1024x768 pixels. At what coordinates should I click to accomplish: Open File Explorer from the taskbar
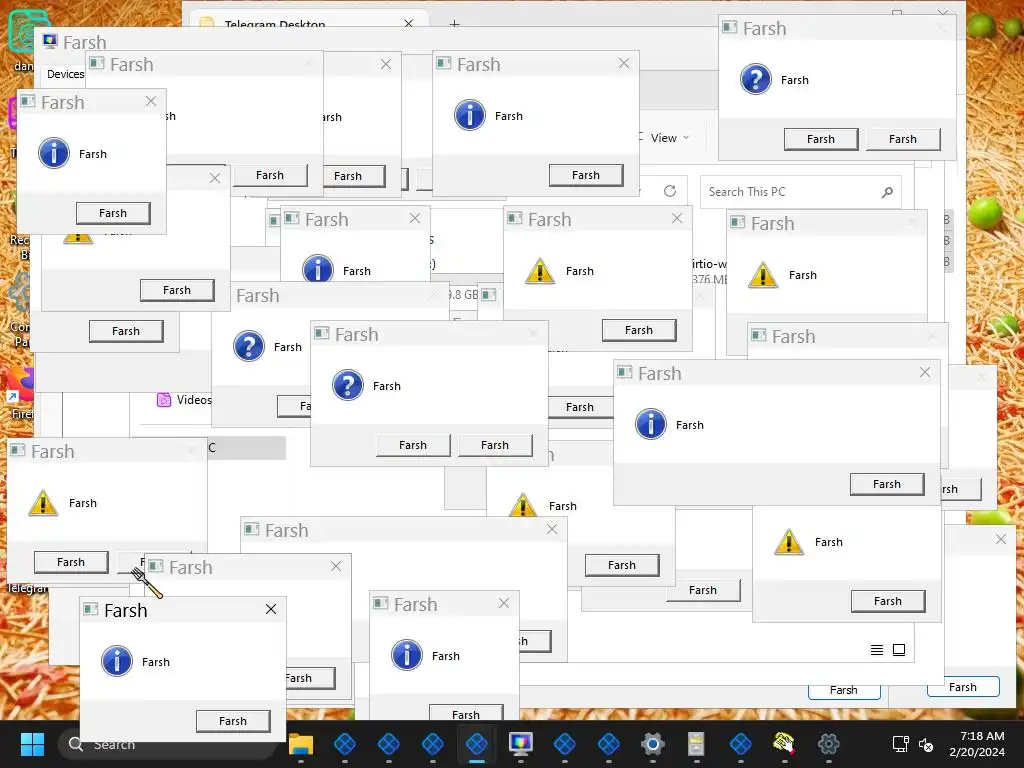point(301,744)
